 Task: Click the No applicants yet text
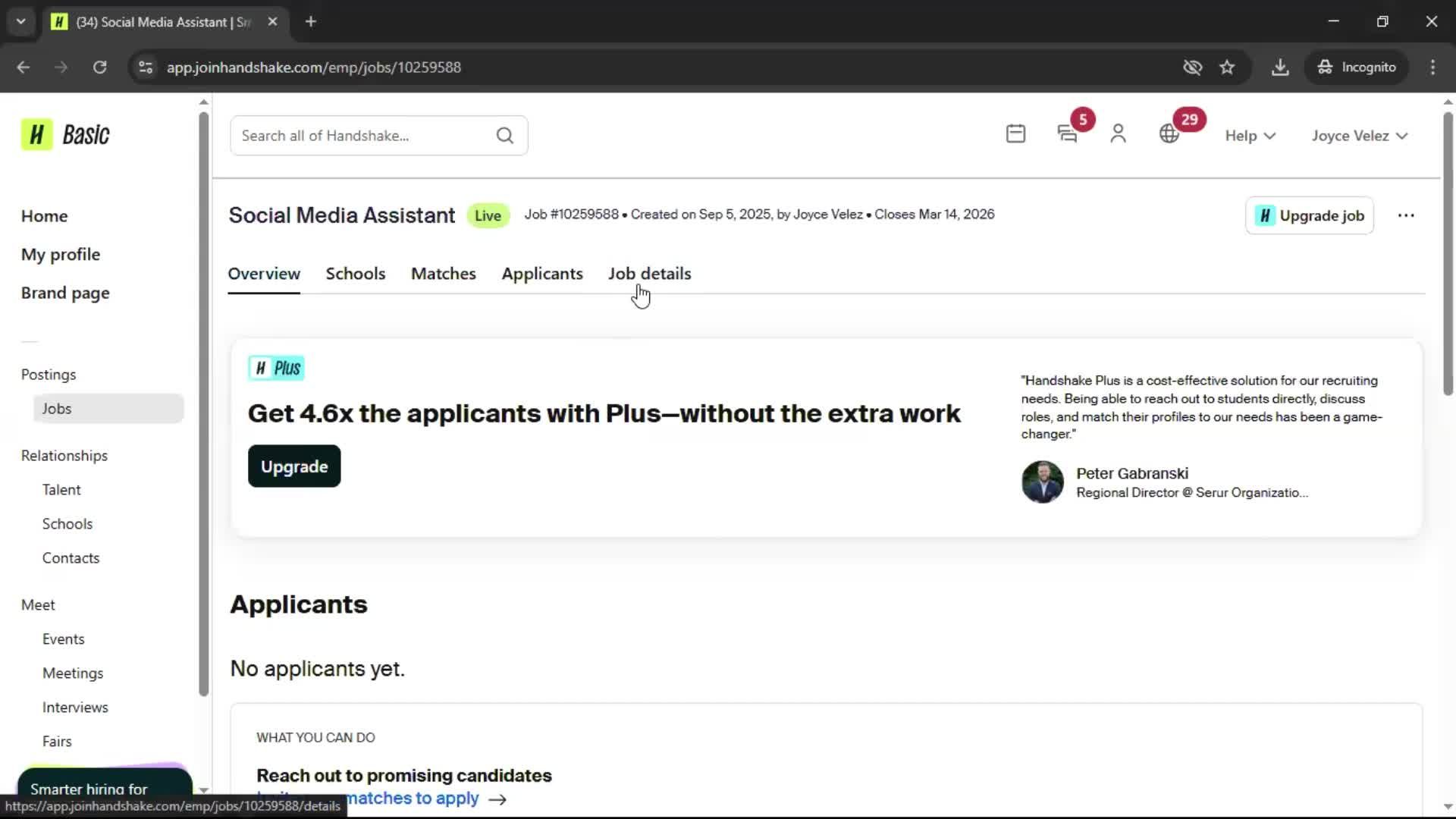coord(318,669)
